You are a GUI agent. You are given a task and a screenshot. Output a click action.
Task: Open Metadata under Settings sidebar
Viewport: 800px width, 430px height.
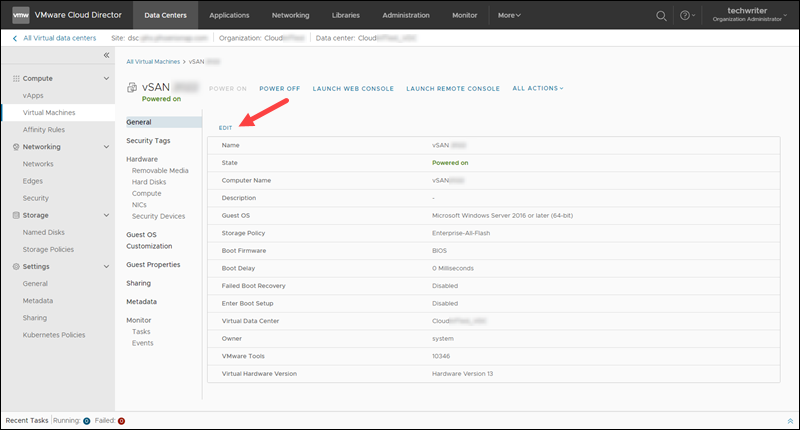point(38,301)
